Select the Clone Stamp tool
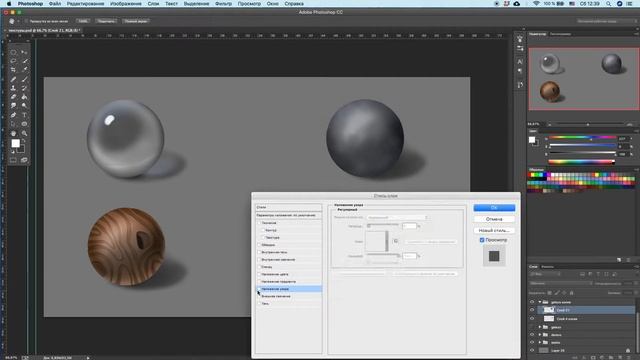 click(x=13, y=88)
